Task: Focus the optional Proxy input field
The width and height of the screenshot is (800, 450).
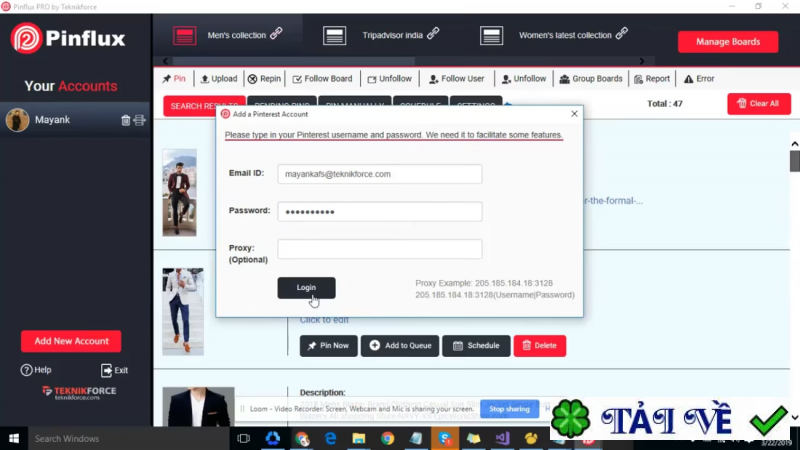Action: click(x=380, y=249)
